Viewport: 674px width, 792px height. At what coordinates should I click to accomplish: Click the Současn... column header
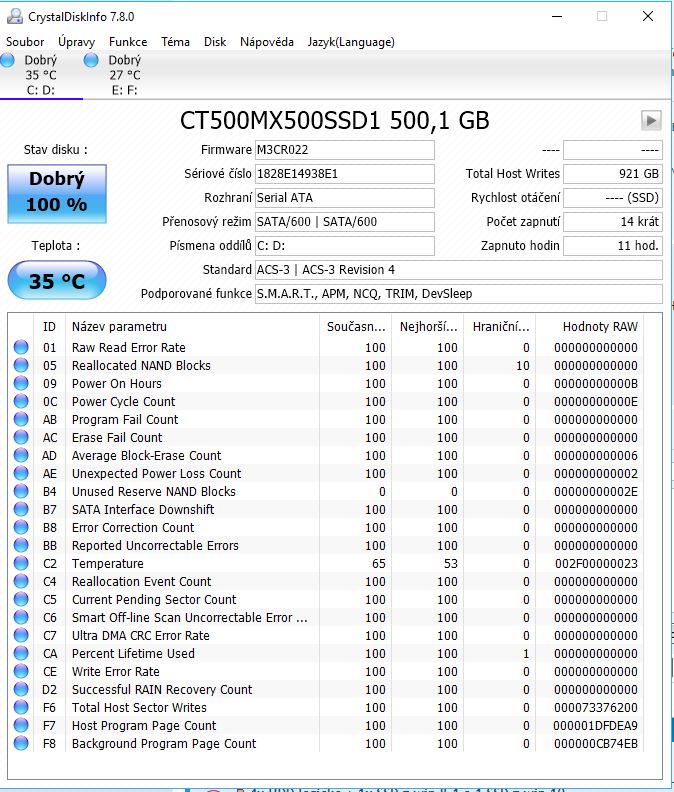coord(356,327)
